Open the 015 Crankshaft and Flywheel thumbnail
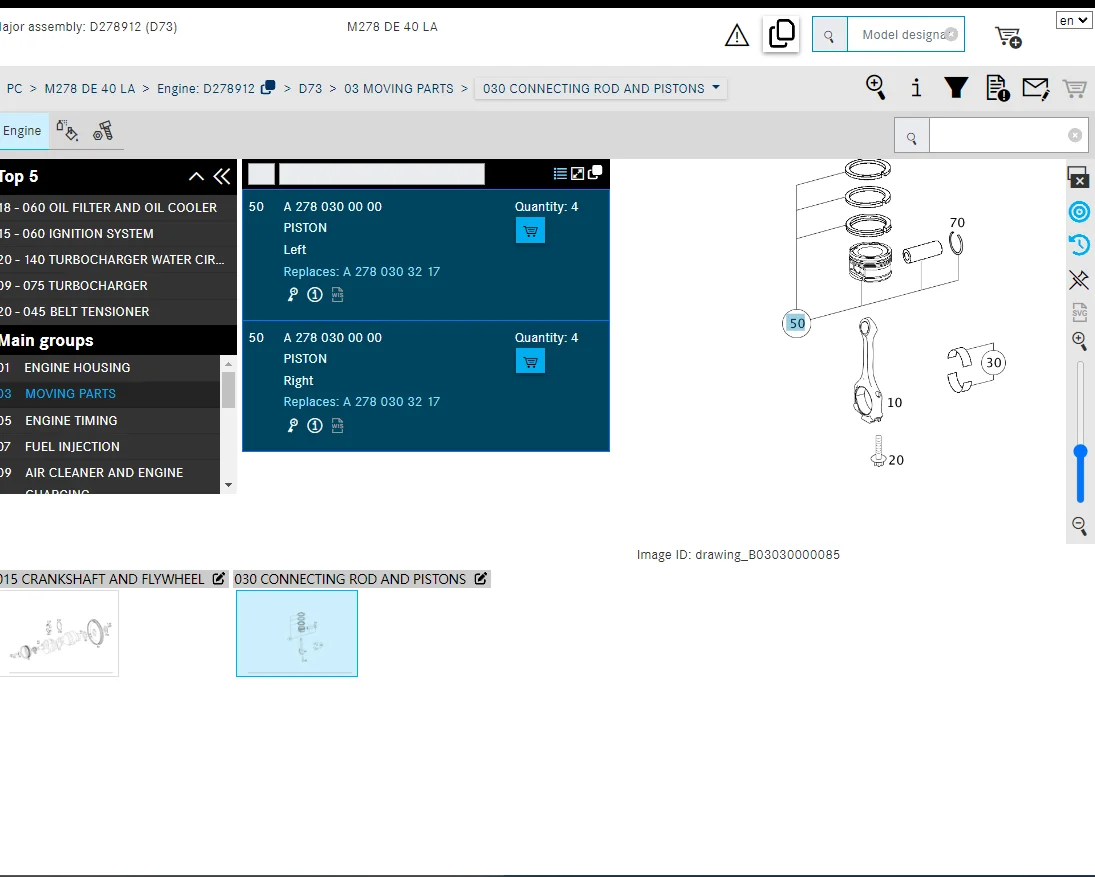1095x877 pixels. [x=59, y=633]
